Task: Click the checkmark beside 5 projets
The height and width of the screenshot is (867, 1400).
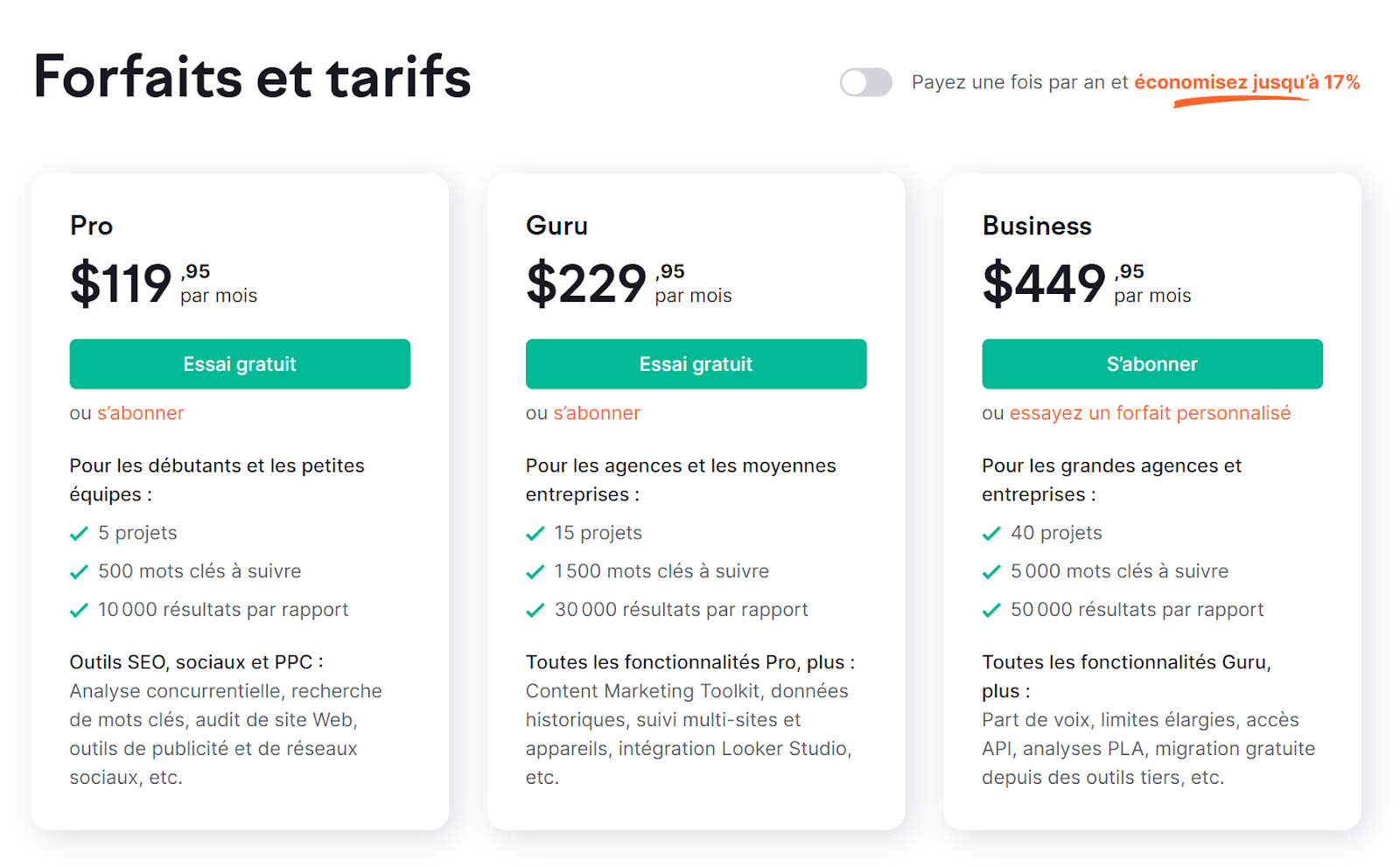Action: pyautogui.click(x=79, y=534)
